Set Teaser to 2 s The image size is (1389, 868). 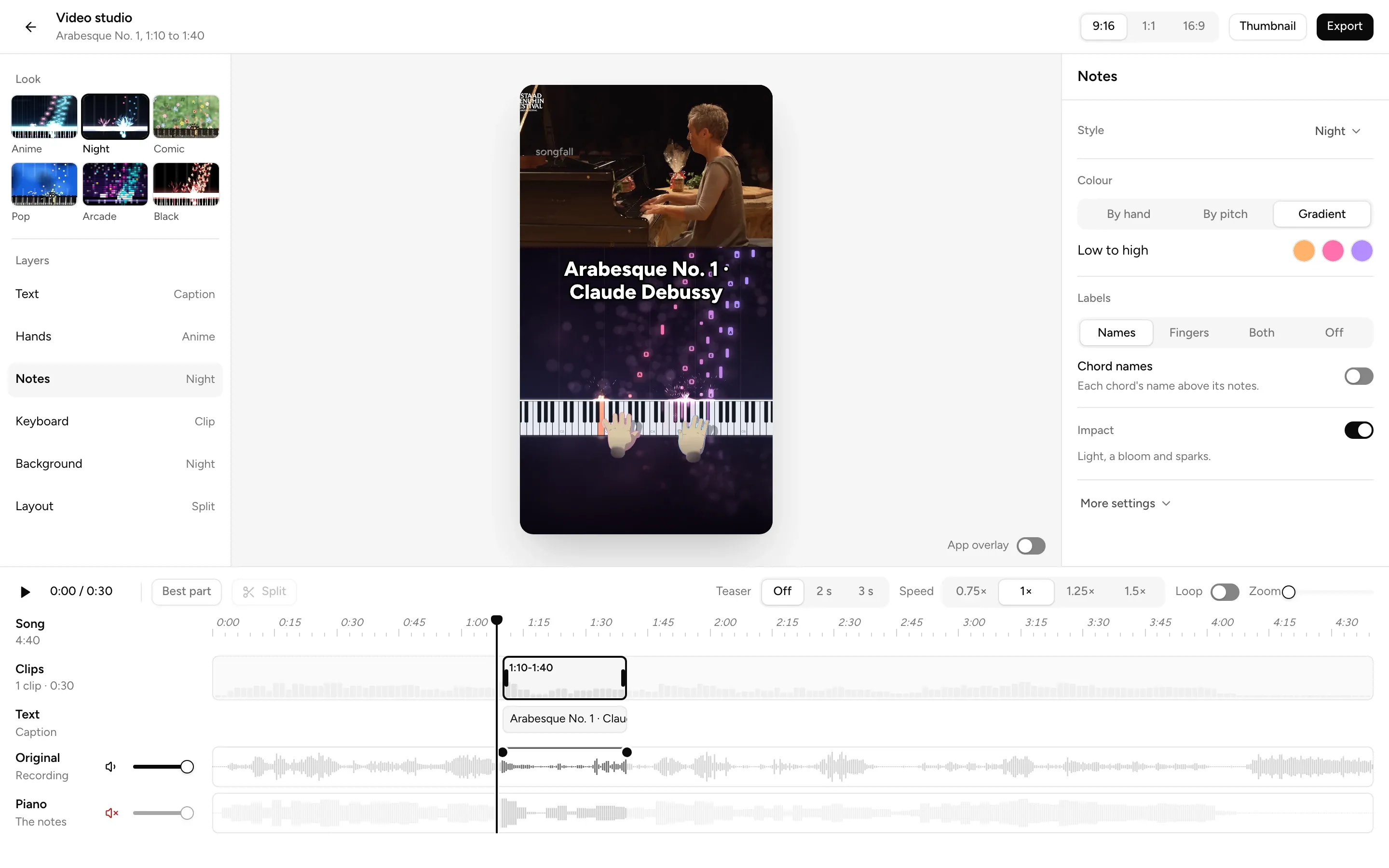pos(824,592)
